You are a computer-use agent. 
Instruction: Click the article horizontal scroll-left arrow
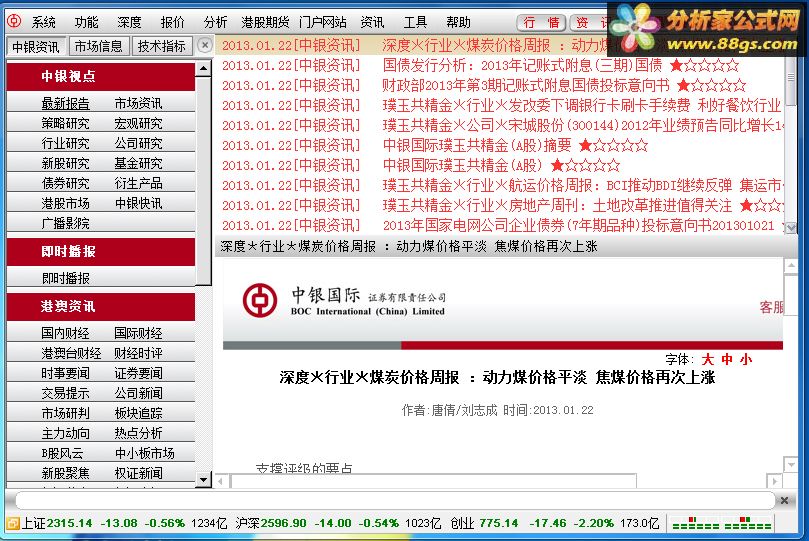click(221, 481)
